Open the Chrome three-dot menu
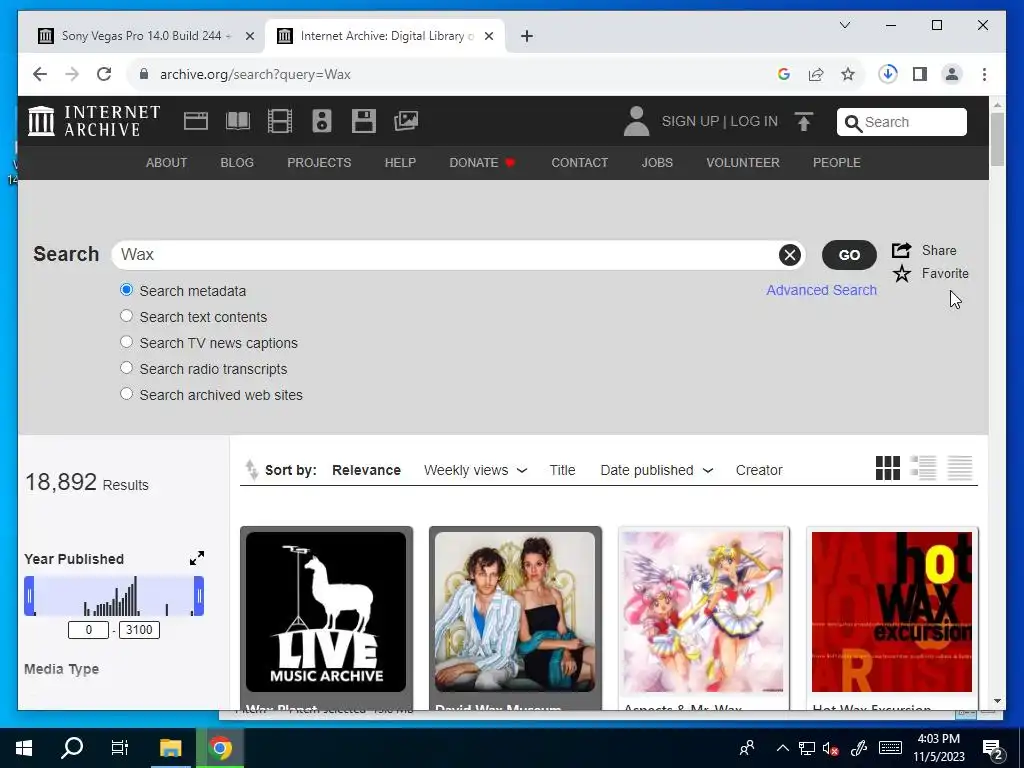Viewport: 1024px width, 768px height. [x=984, y=74]
